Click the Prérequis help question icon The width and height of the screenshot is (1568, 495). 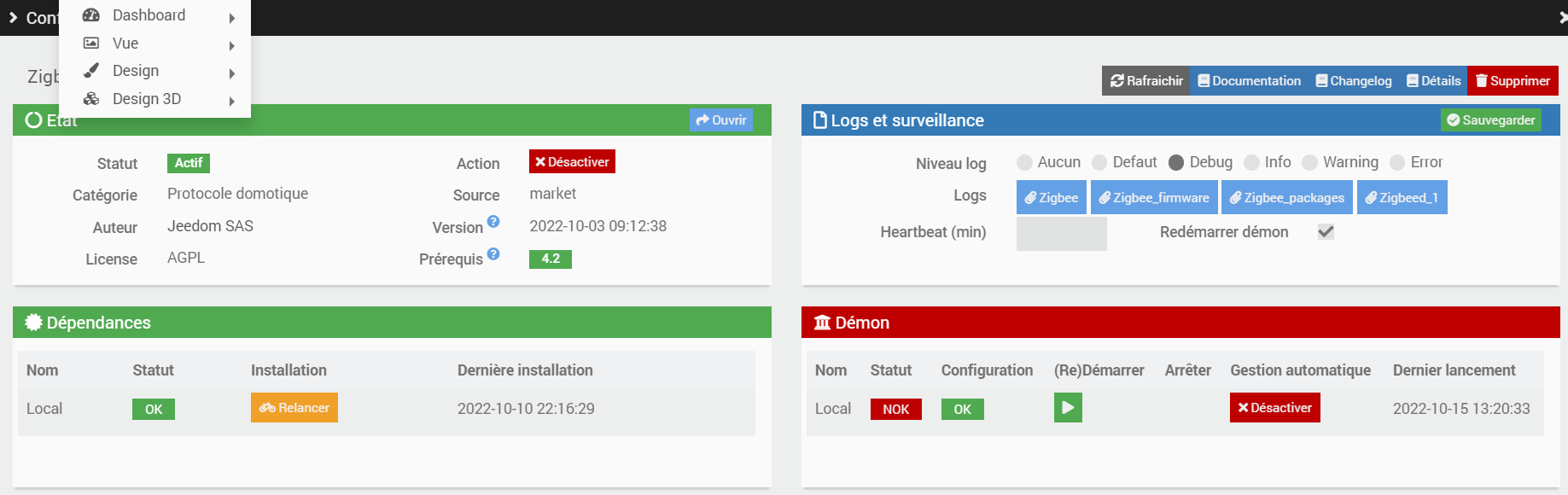(x=493, y=254)
